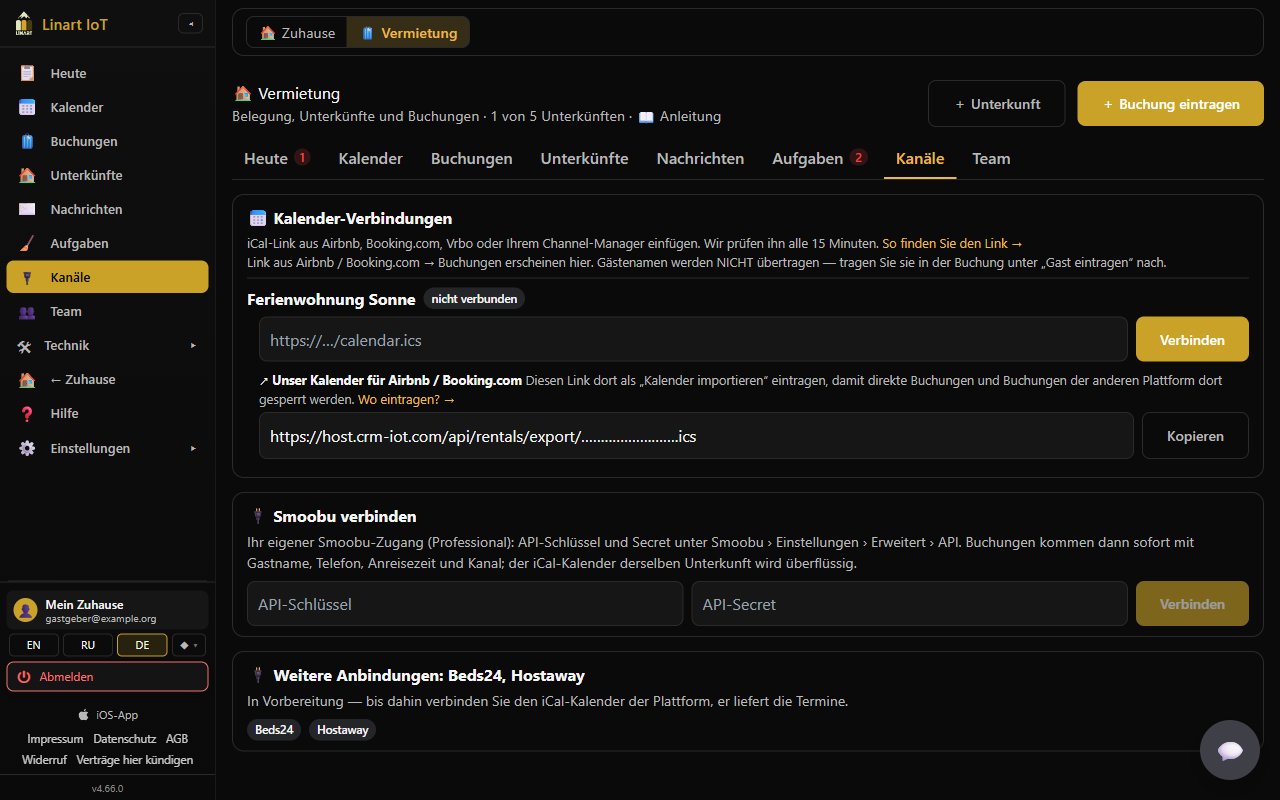Open Heute in the sidebar
Screen dimensions: 1280x800
click(108, 73)
